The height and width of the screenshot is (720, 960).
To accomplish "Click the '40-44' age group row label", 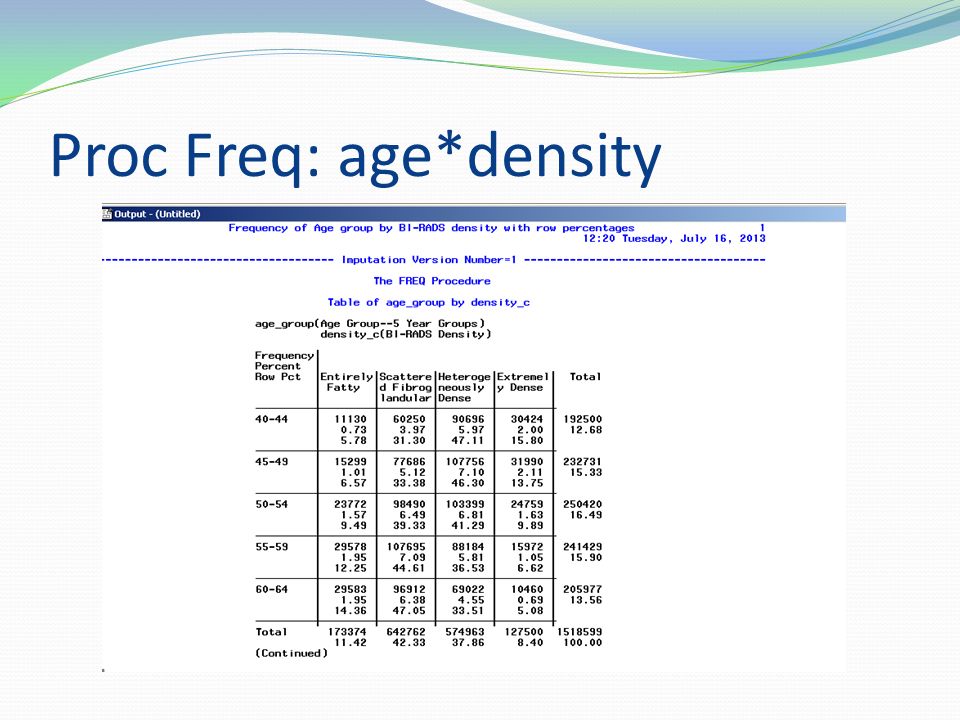I will click(271, 419).
